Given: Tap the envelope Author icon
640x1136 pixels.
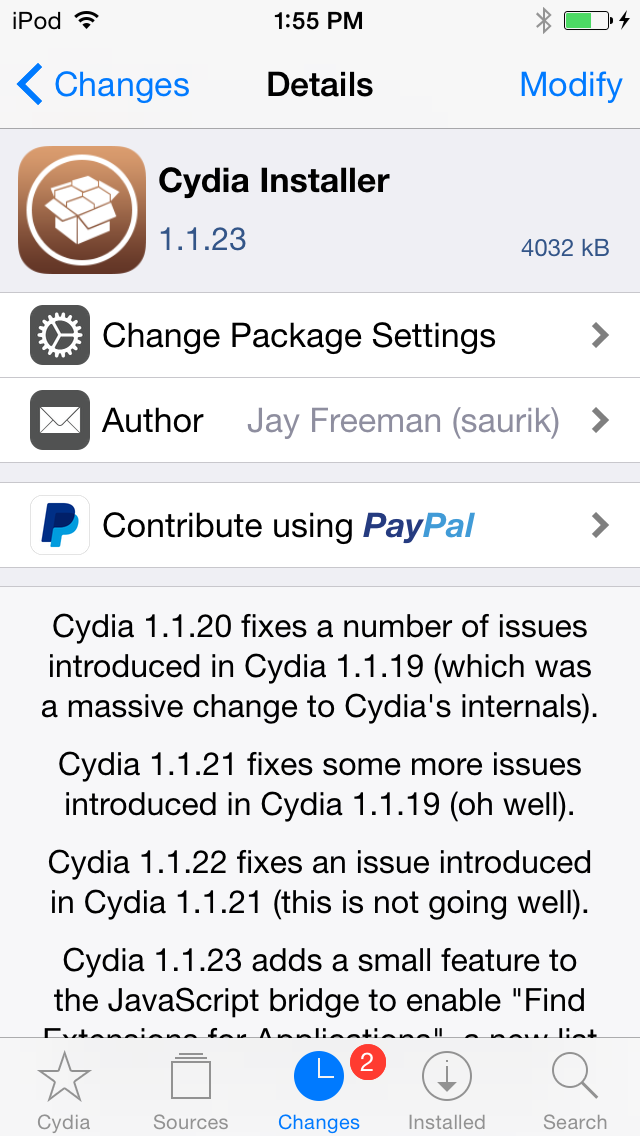Looking at the screenshot, I should [x=60, y=421].
